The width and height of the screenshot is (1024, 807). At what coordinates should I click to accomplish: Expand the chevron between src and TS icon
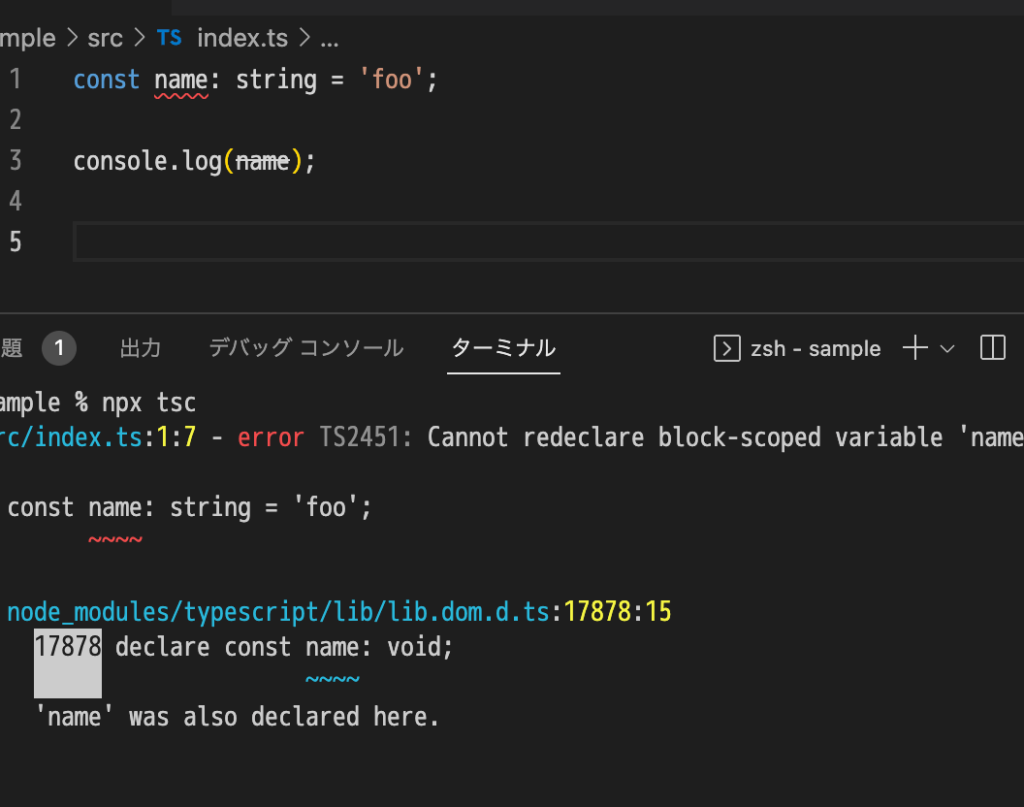pos(139,38)
